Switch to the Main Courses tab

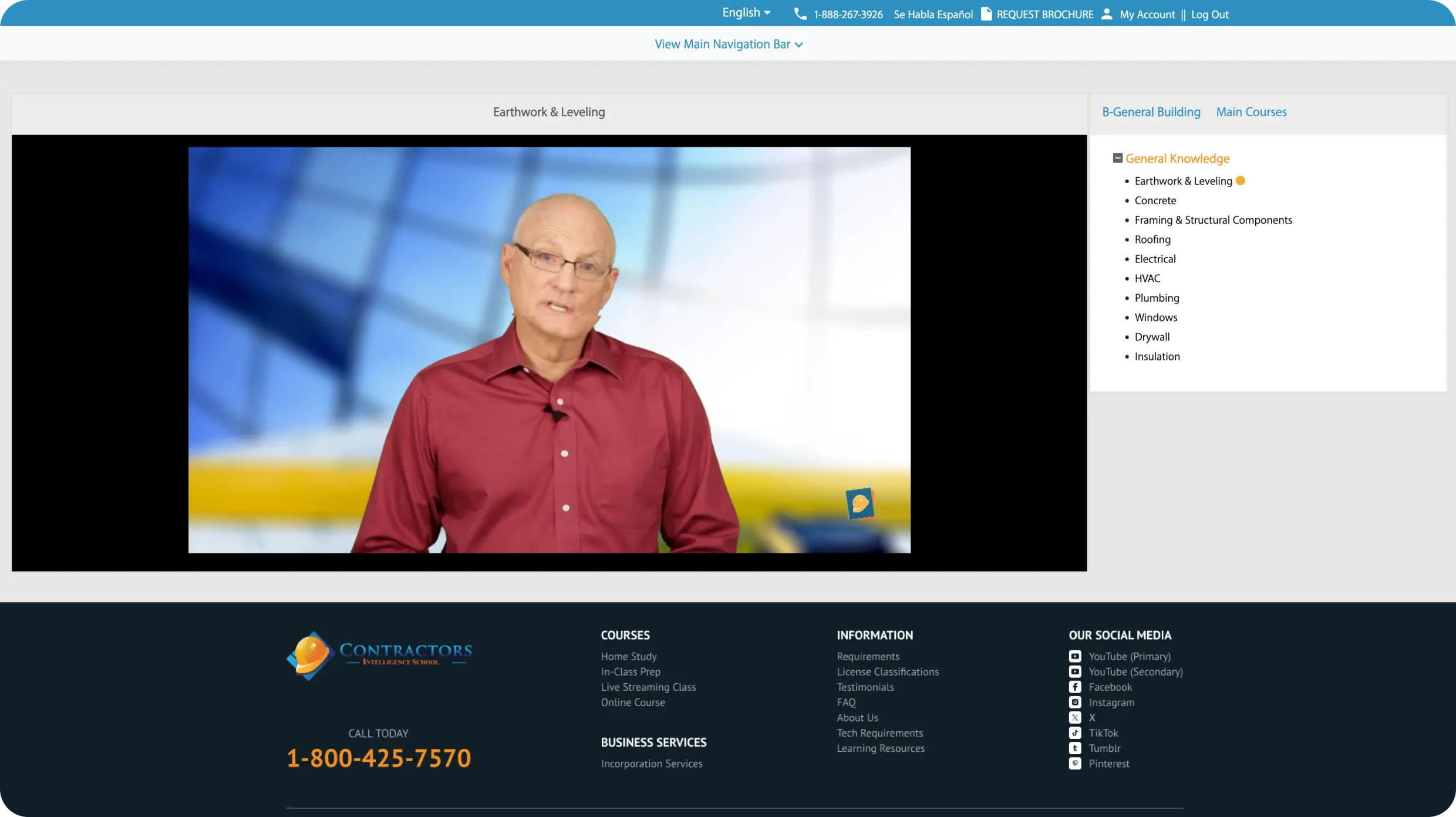click(1251, 112)
